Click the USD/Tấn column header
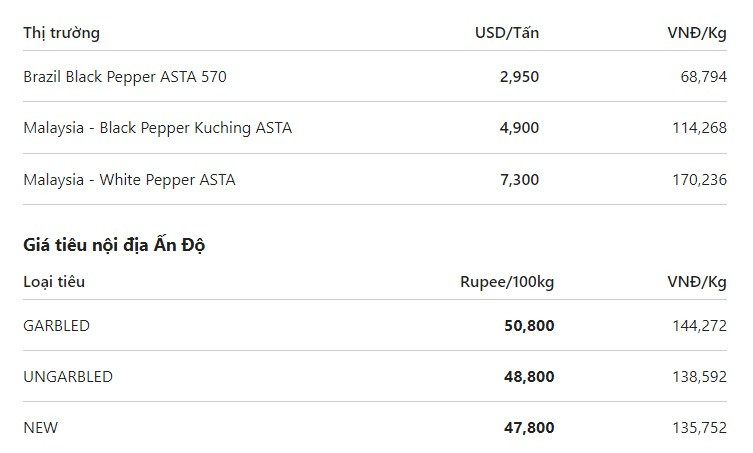 point(507,33)
